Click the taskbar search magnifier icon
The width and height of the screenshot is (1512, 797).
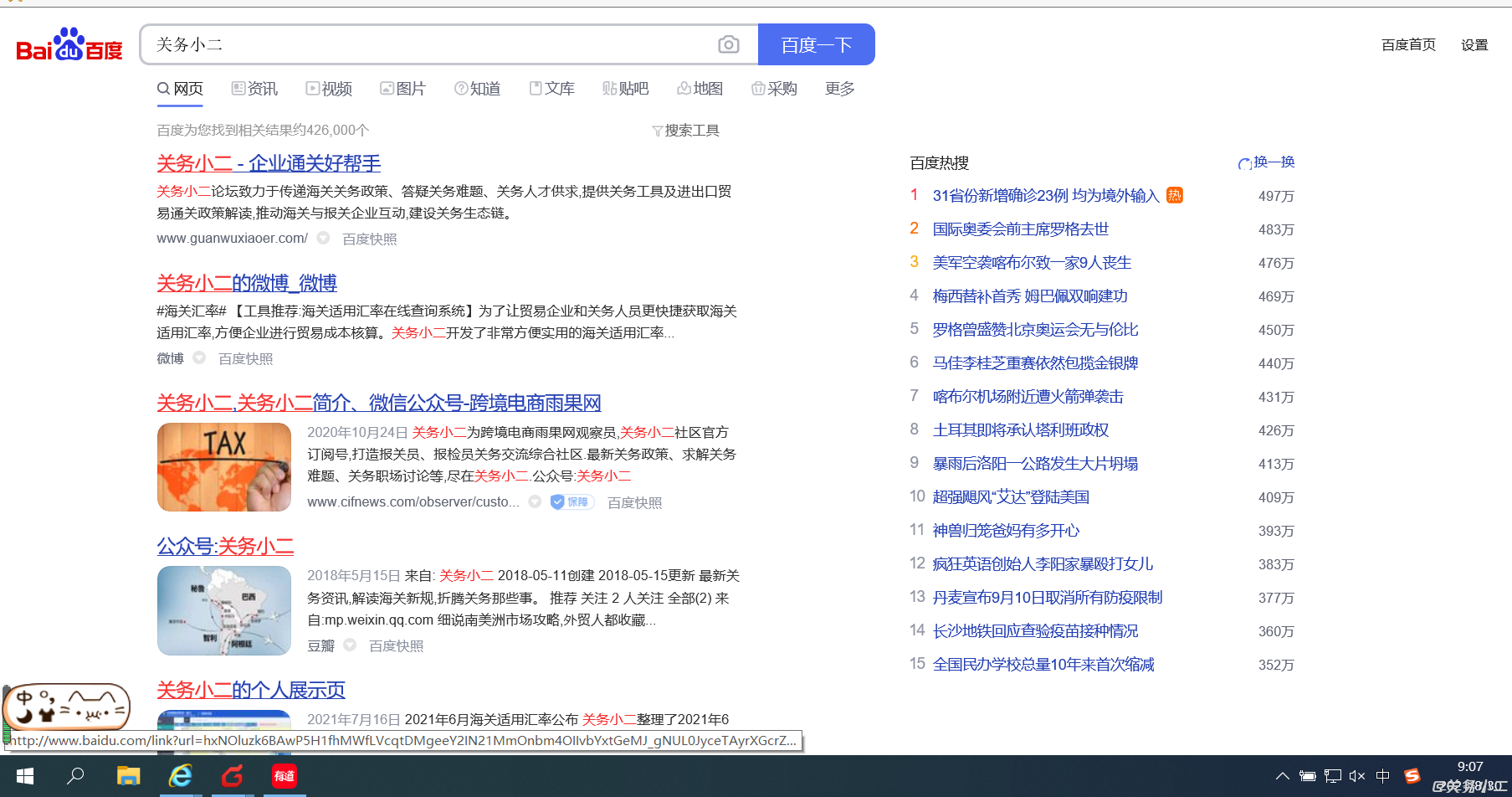pos(76,776)
